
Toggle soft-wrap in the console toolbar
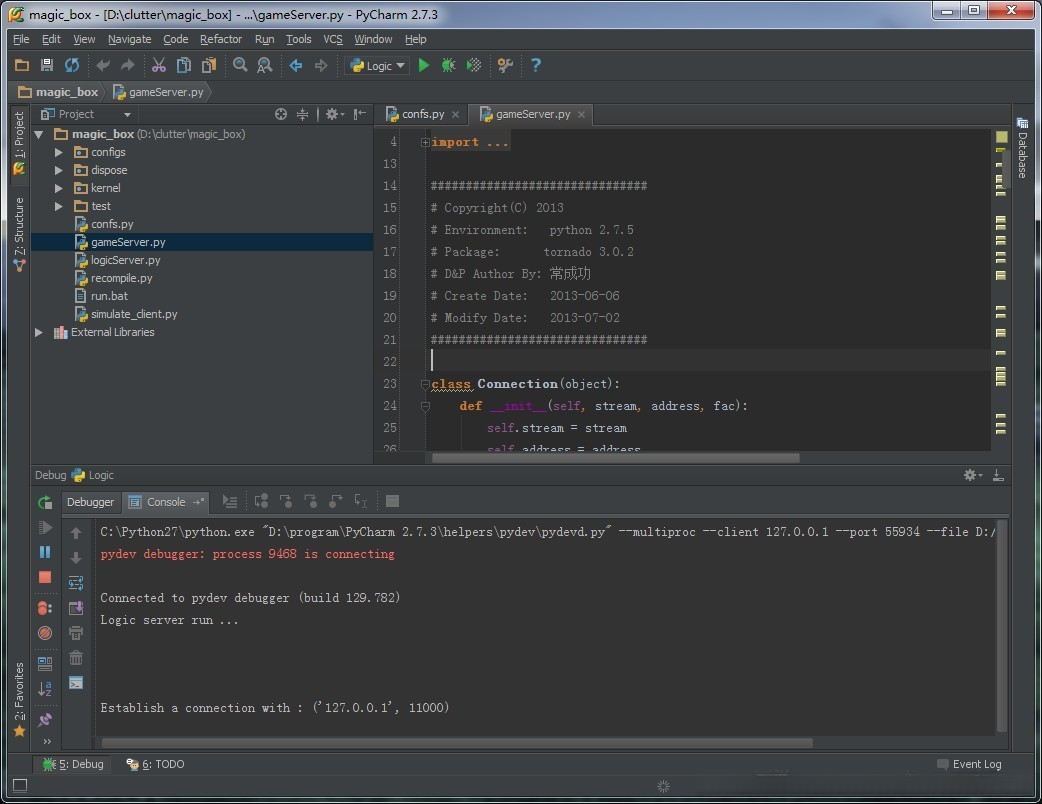pyautogui.click(x=76, y=583)
